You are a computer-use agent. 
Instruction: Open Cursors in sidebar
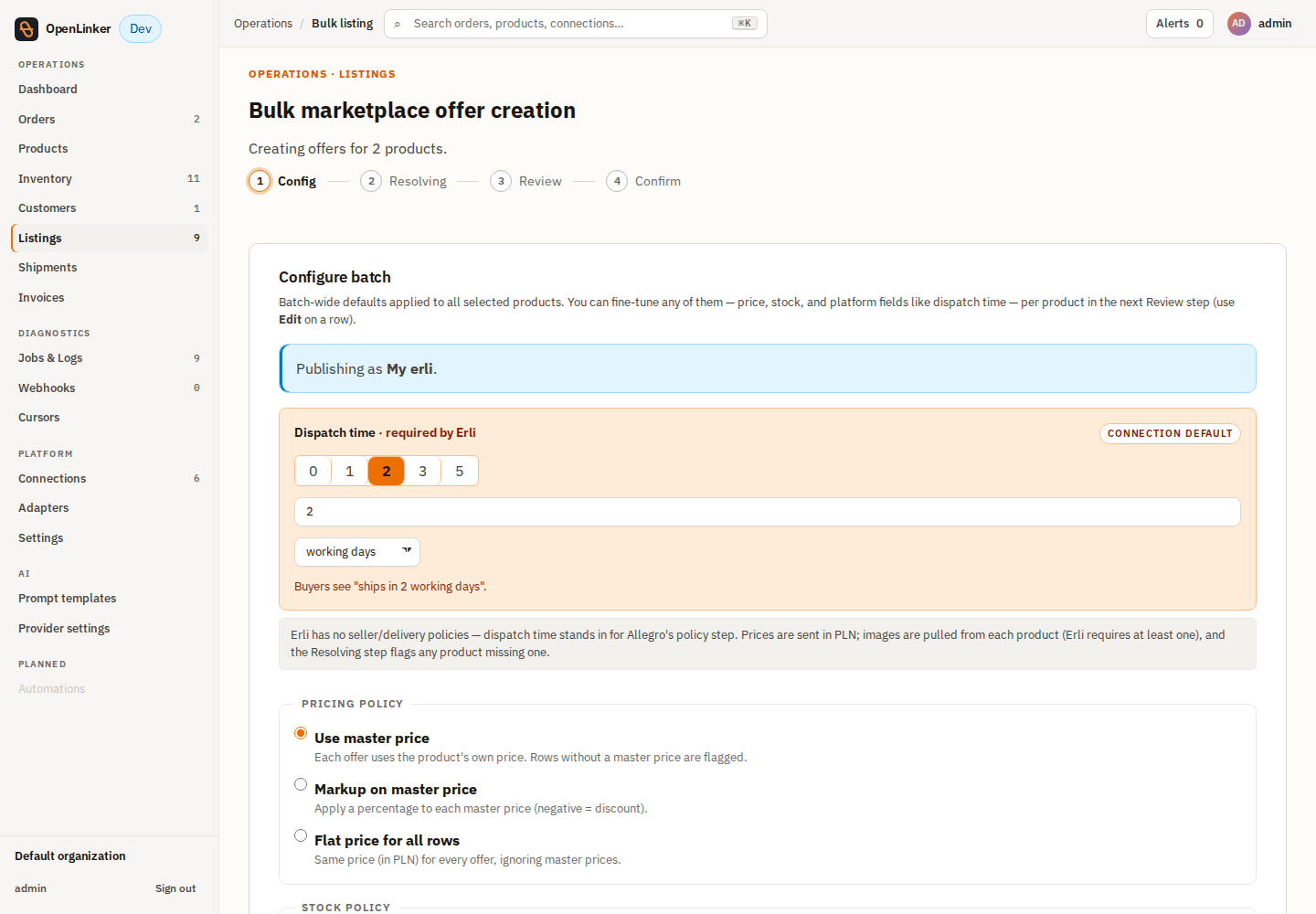pyautogui.click(x=109, y=418)
